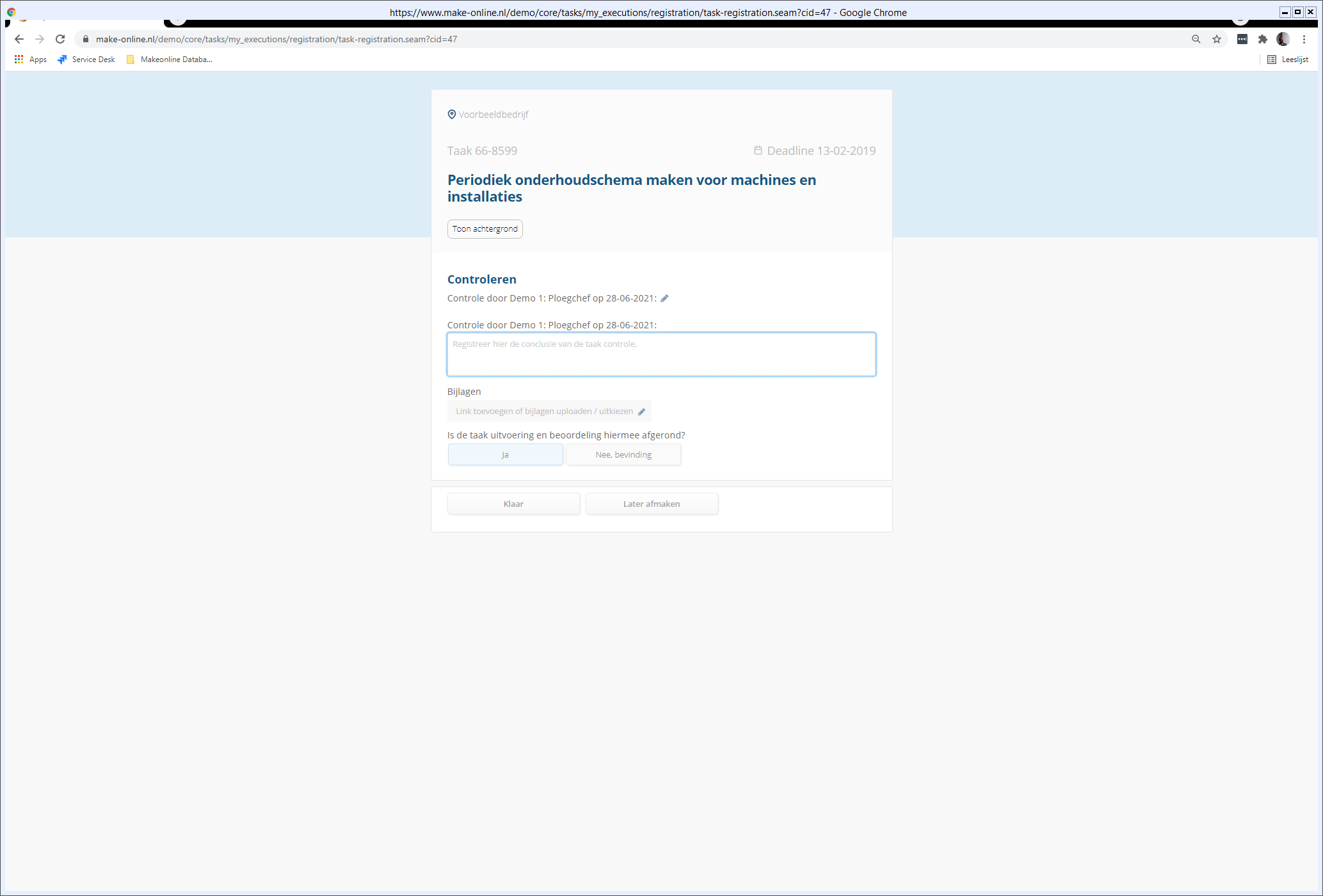
Task: Click the pencil edit icon after the controle date
Action: click(666, 298)
